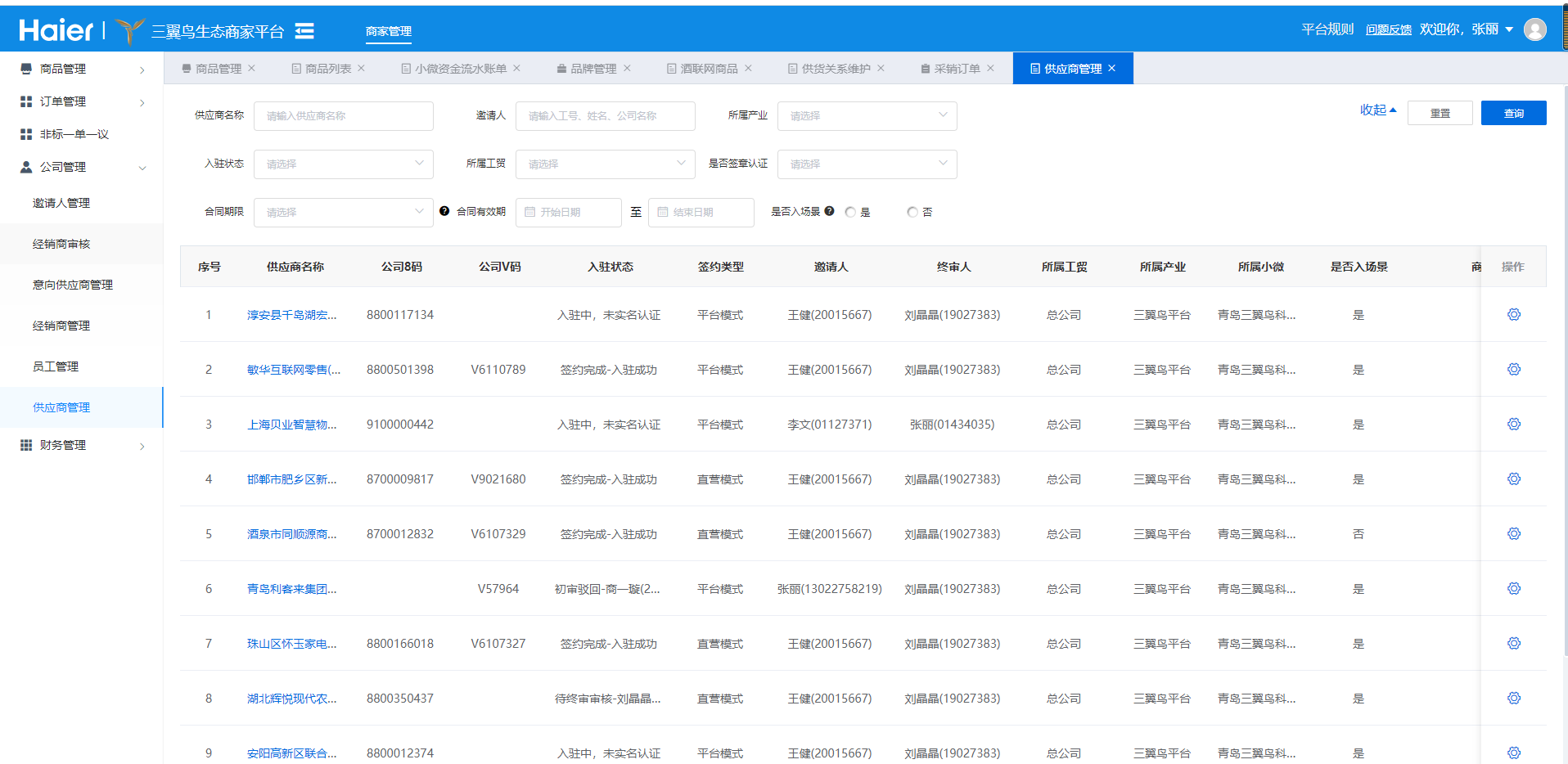
Task: Open the 平台规则 link
Action: (1327, 29)
